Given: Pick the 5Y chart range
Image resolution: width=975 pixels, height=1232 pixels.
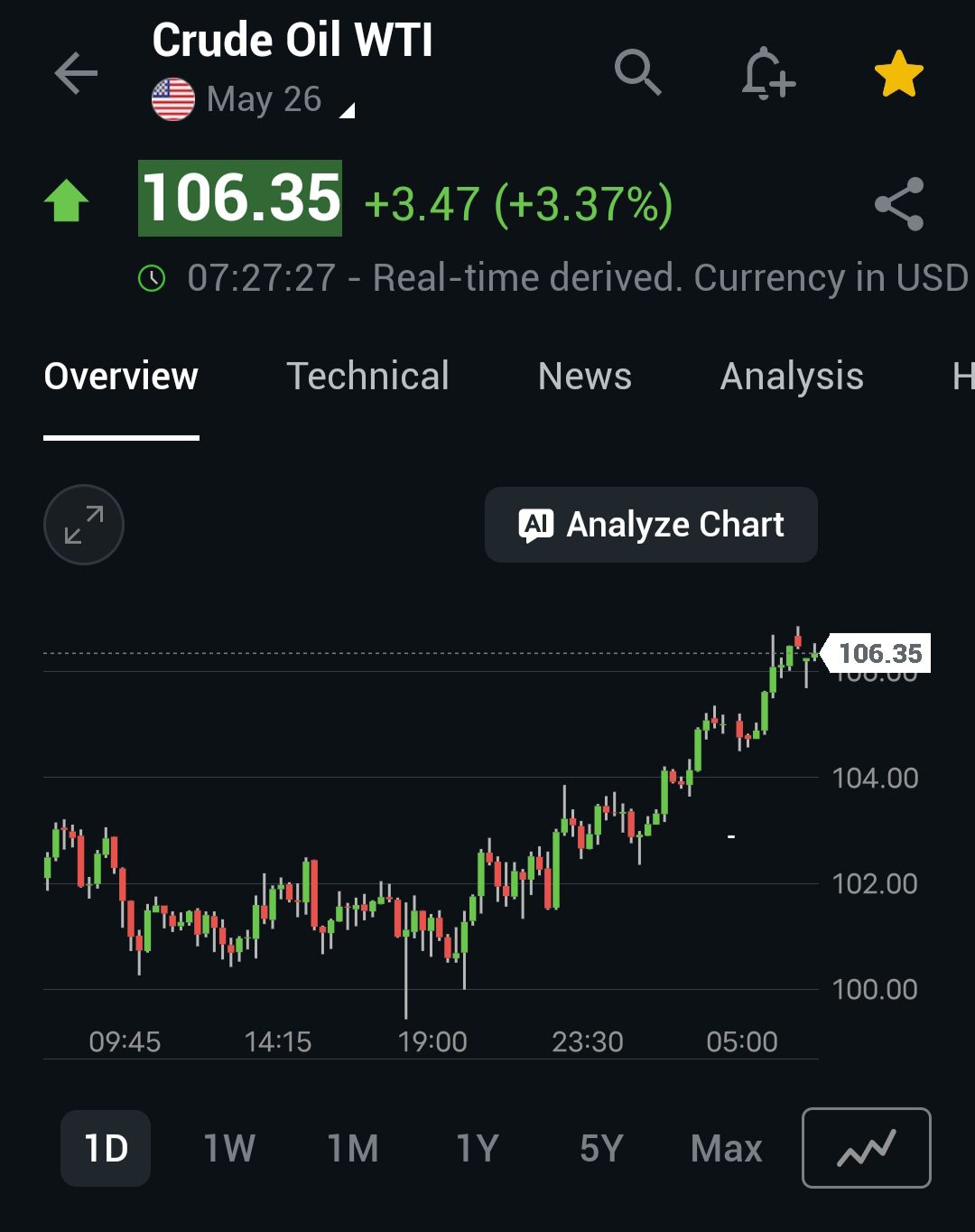Looking at the screenshot, I should click(601, 1148).
